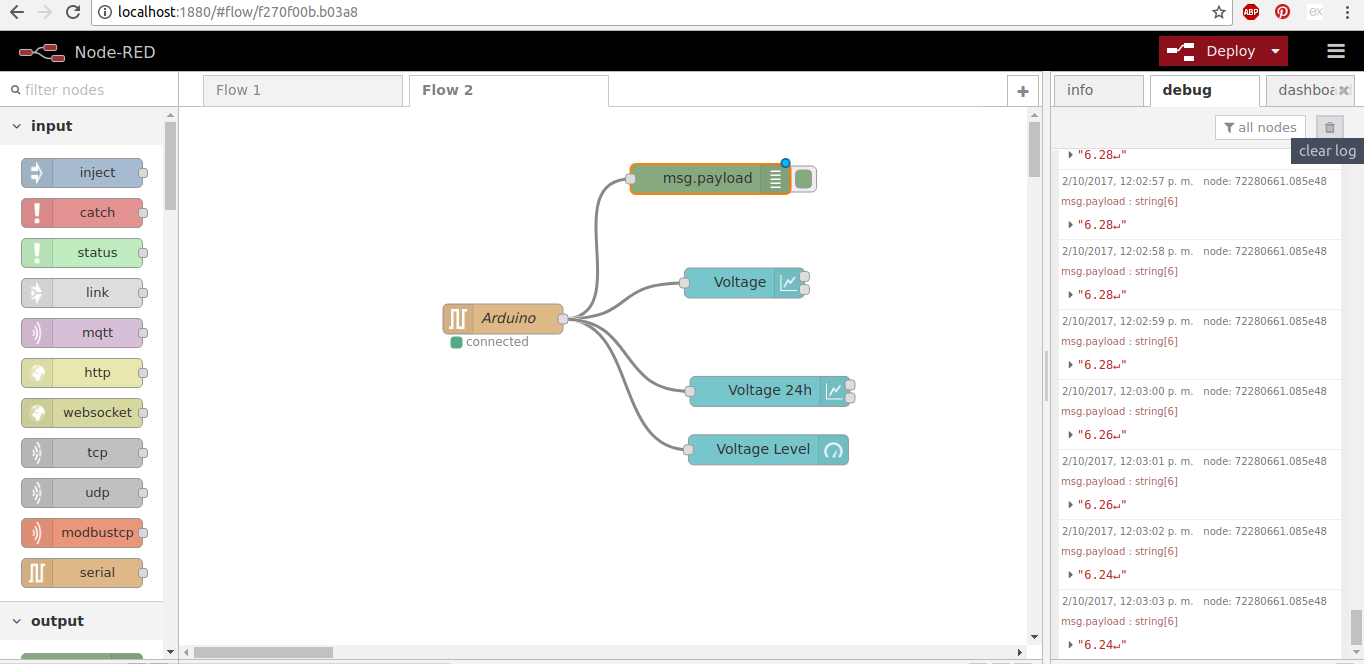Click the node link at 12:03:01 message
The width and height of the screenshot is (1364, 664).
(x=1265, y=461)
